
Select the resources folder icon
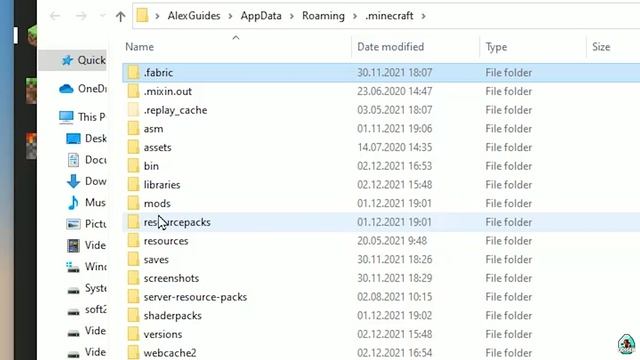(x=133, y=241)
